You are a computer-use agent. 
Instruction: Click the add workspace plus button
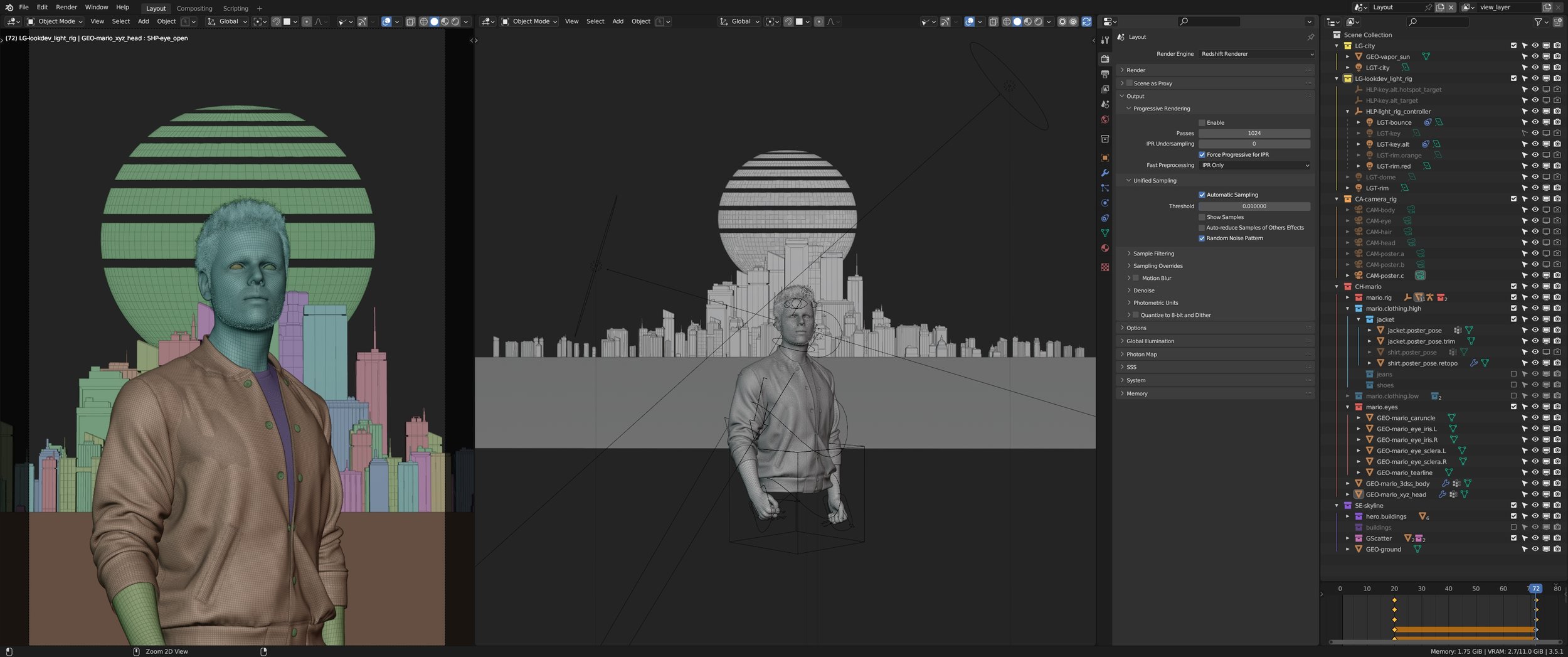tap(260, 8)
